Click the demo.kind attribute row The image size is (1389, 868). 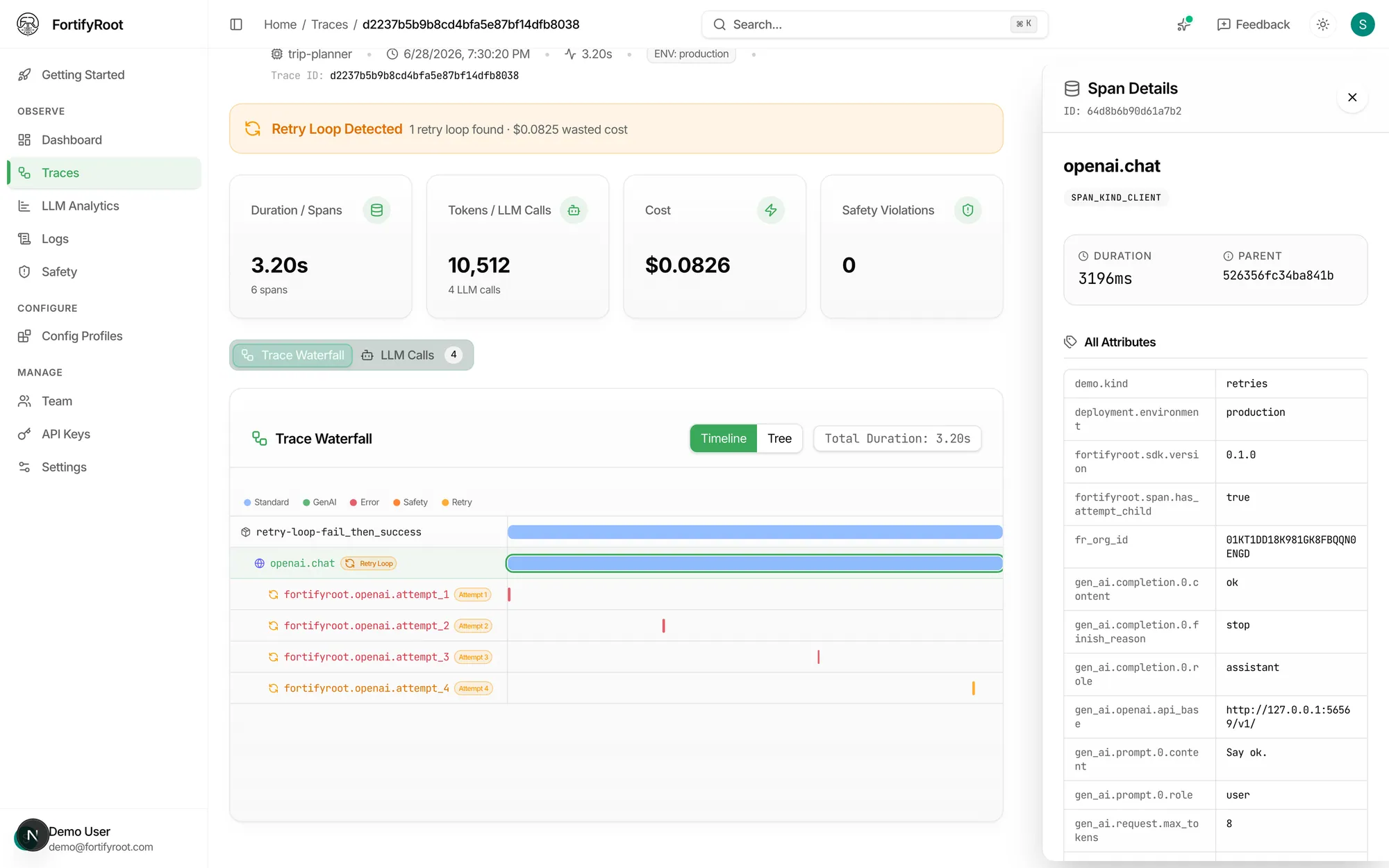(1215, 384)
